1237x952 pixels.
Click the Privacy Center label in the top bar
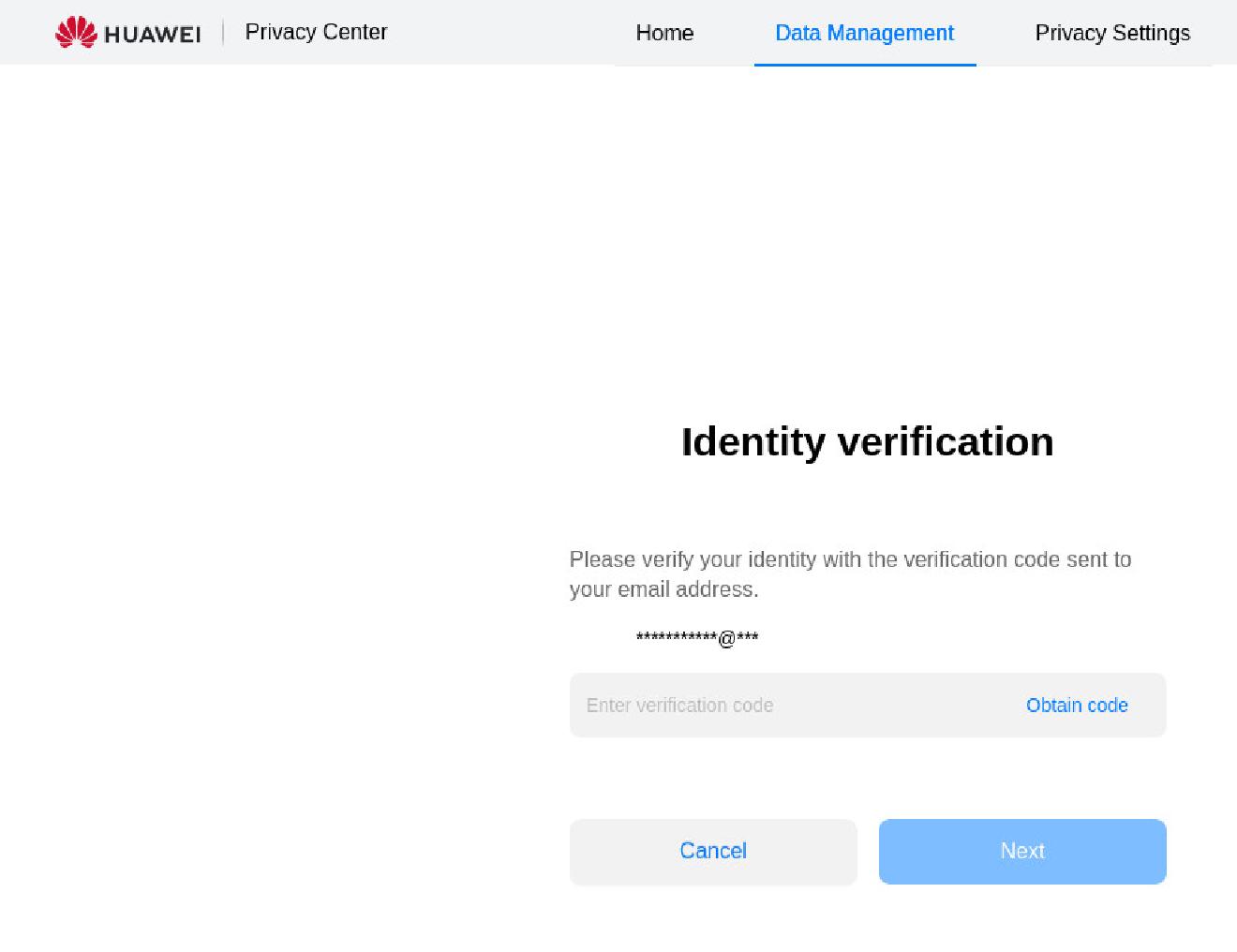(316, 32)
